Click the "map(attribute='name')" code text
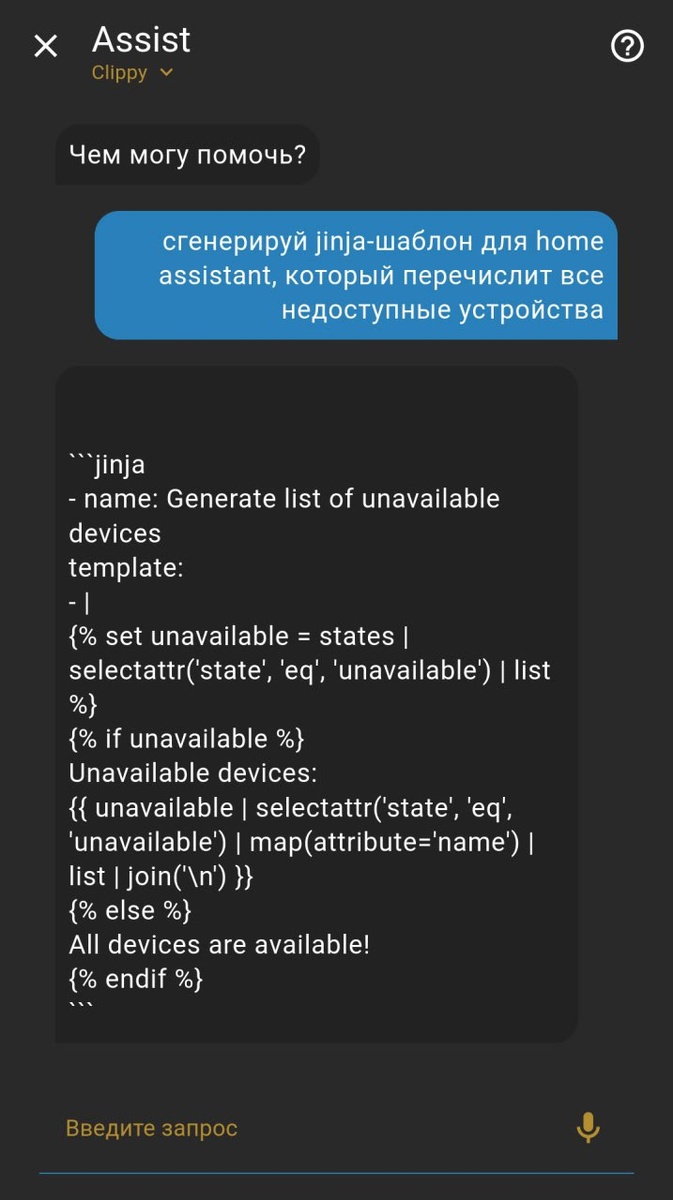673x1200 pixels. [384, 842]
